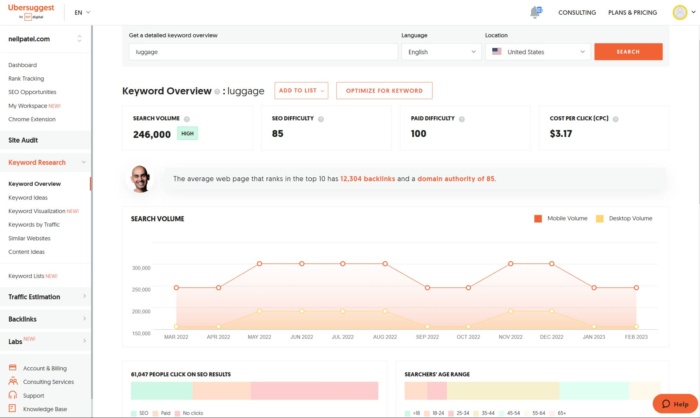Click the orange Search button
The height and width of the screenshot is (418, 700).
[628, 52]
